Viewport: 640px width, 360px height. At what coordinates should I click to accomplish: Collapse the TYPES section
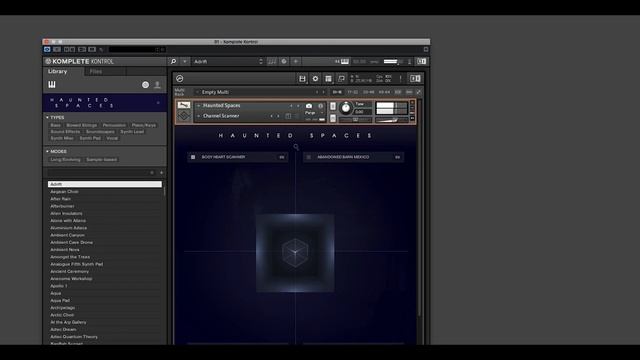(47, 118)
